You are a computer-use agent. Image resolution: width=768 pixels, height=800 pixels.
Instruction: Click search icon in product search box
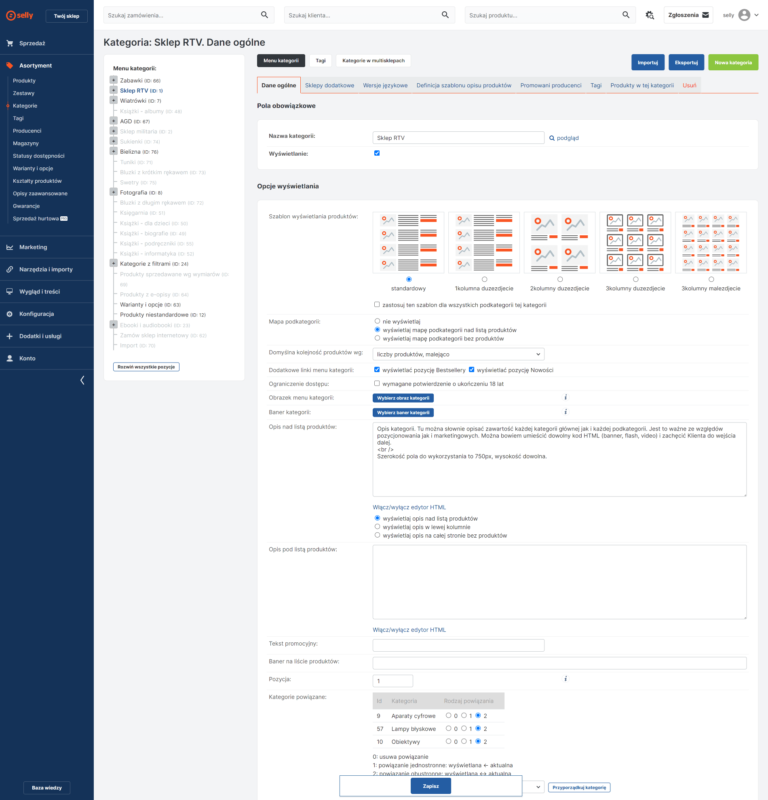(627, 16)
